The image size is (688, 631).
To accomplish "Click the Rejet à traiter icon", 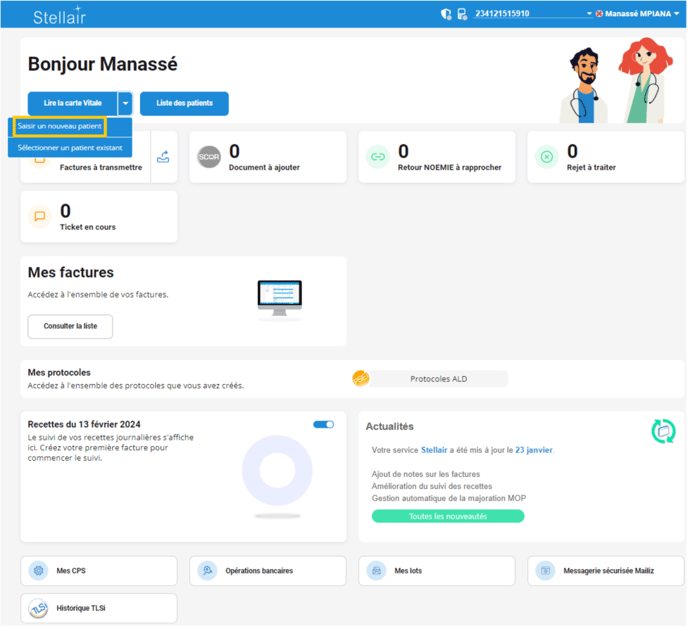I will pyautogui.click(x=546, y=157).
